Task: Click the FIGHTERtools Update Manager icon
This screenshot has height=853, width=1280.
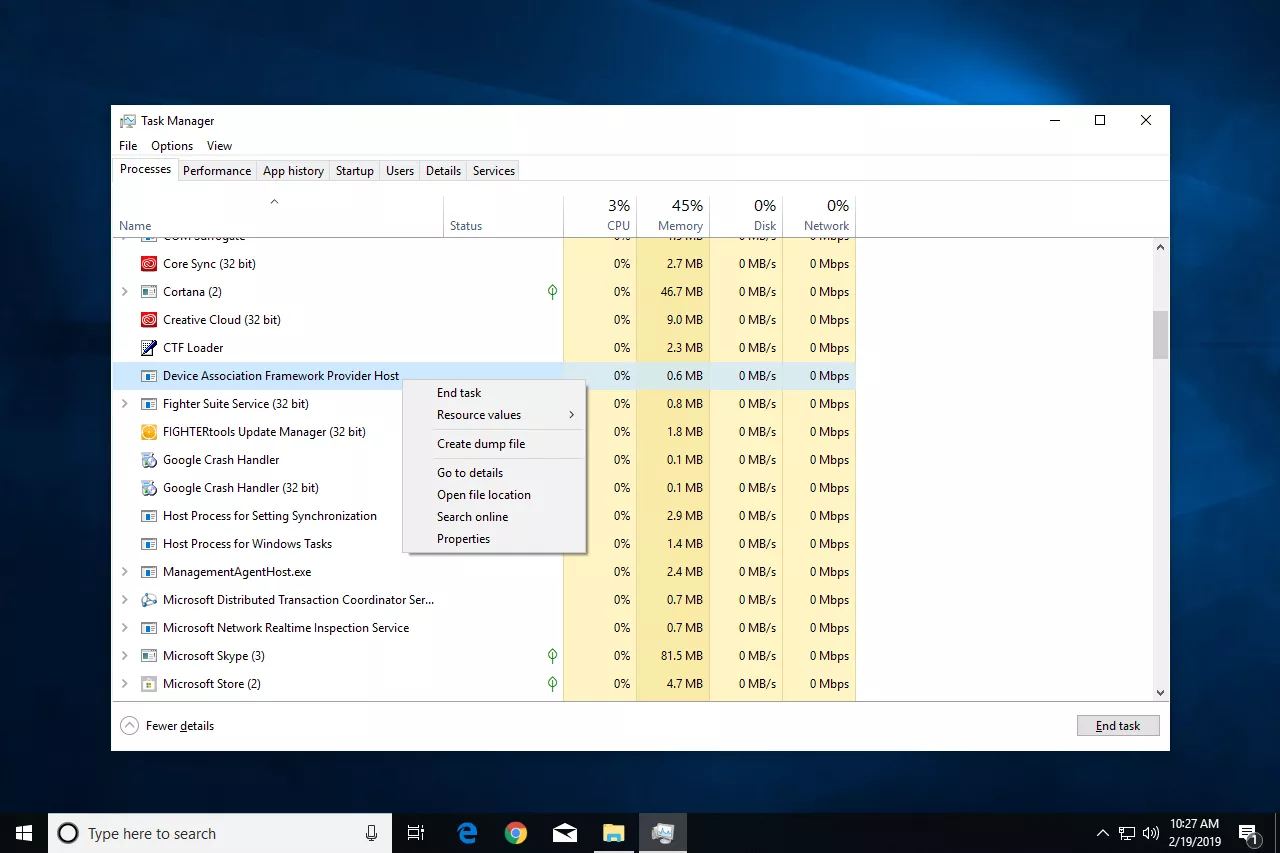Action: tap(148, 432)
